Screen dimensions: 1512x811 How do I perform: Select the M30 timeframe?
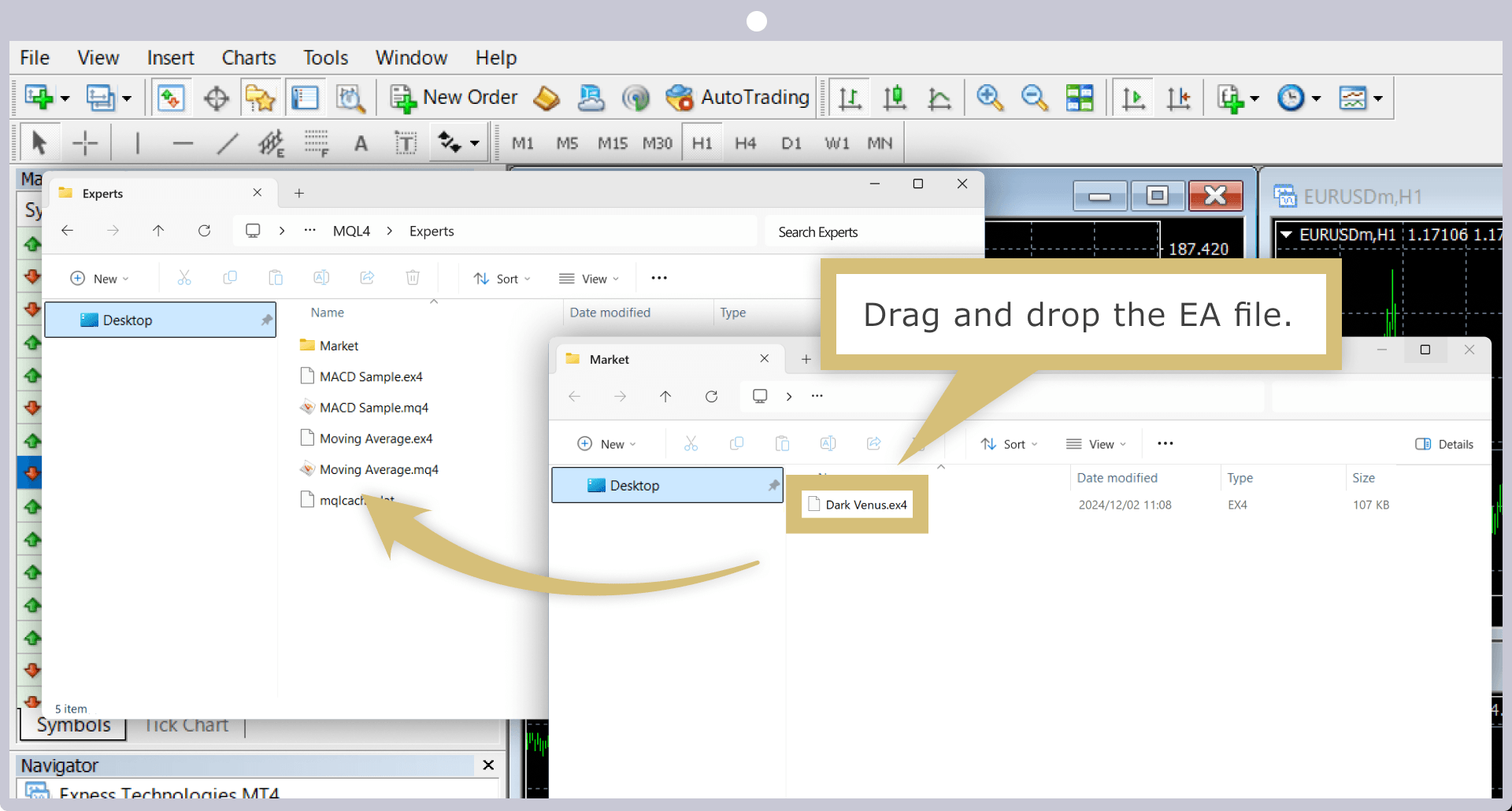657,143
